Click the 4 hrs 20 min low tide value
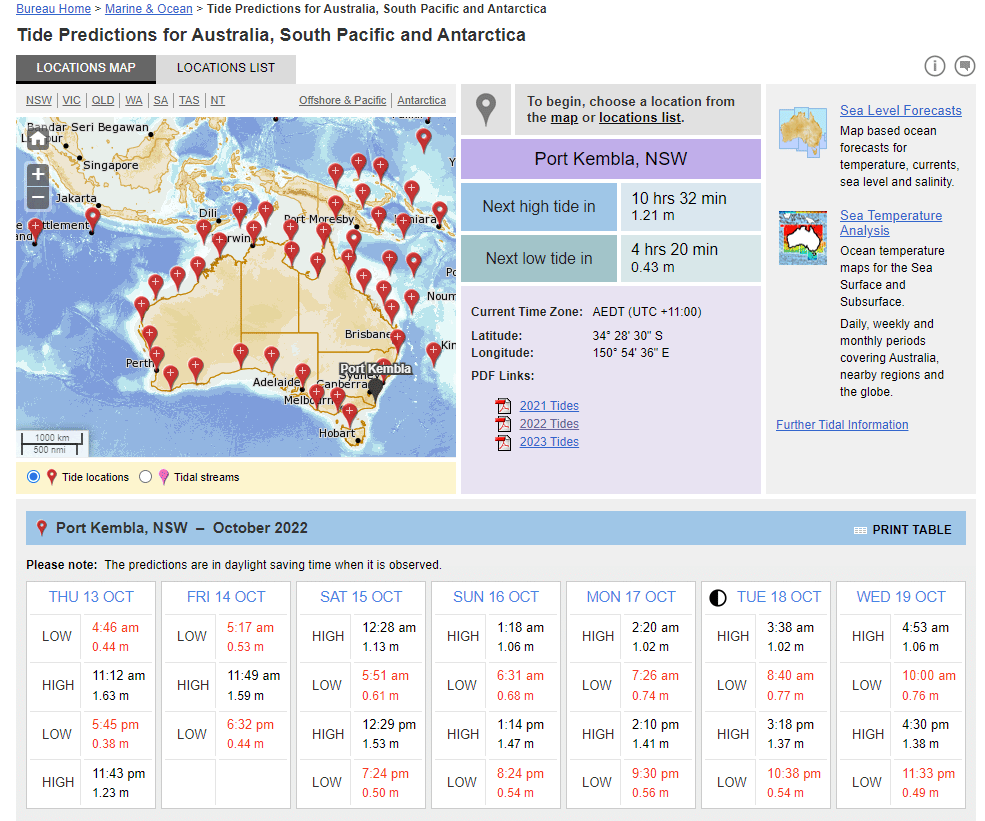Screen dimensions: 985x821 coord(674,249)
